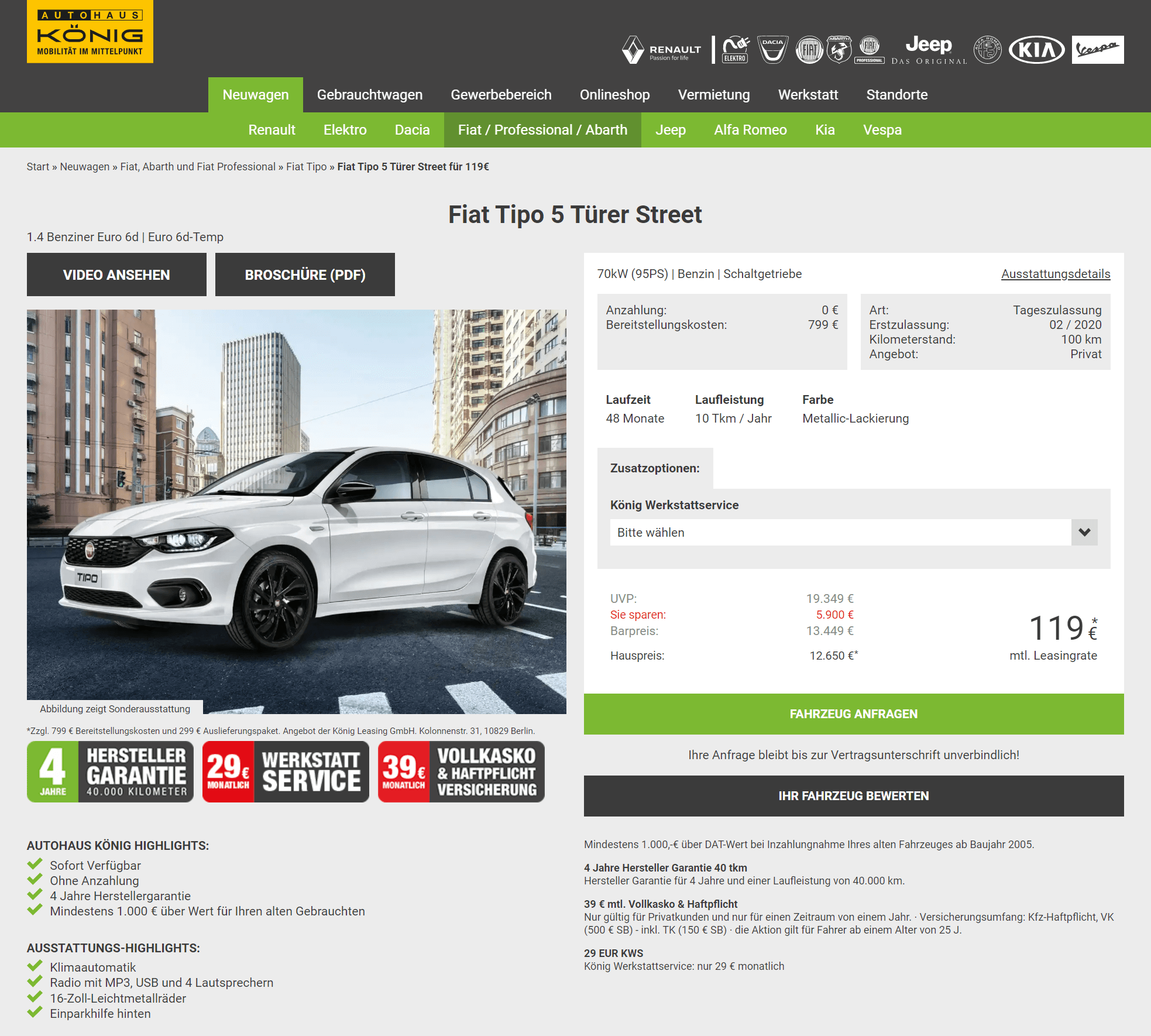Select Elektro in the green submenu
The image size is (1151, 1036).
pos(345,130)
